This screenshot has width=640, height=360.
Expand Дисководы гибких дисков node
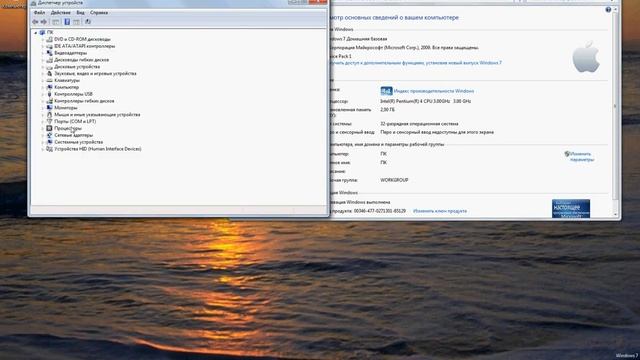pyautogui.click(x=42, y=60)
